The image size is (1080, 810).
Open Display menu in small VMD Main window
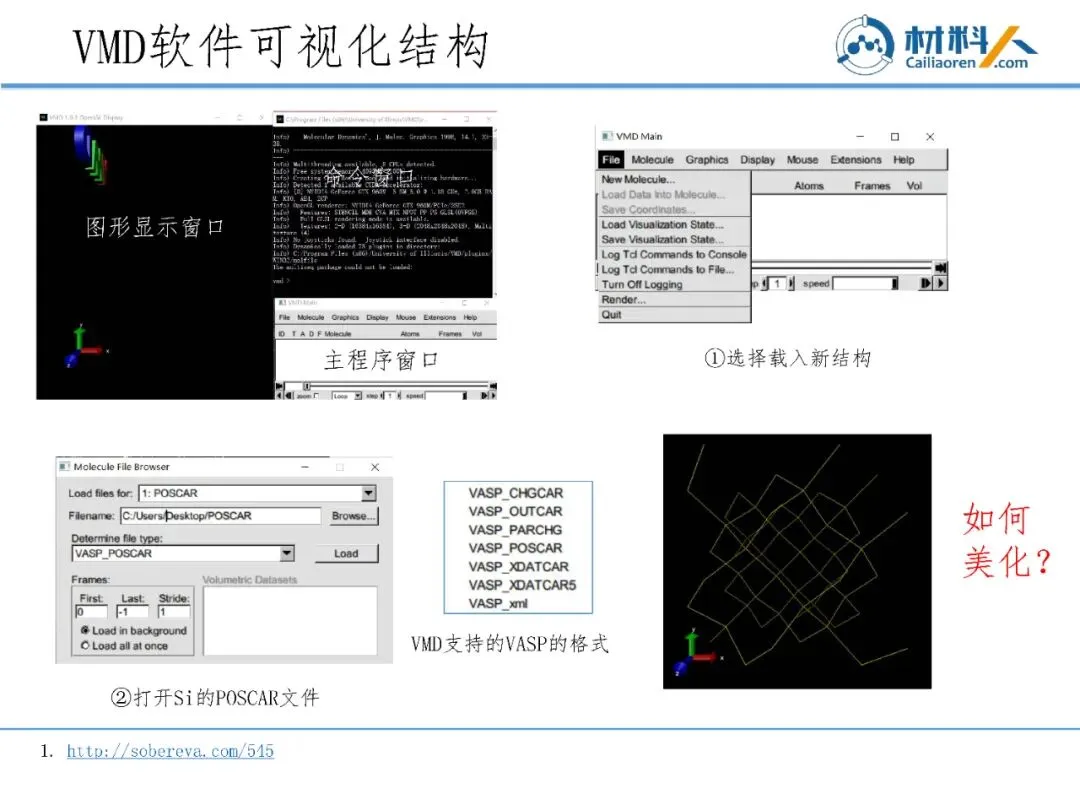377,318
